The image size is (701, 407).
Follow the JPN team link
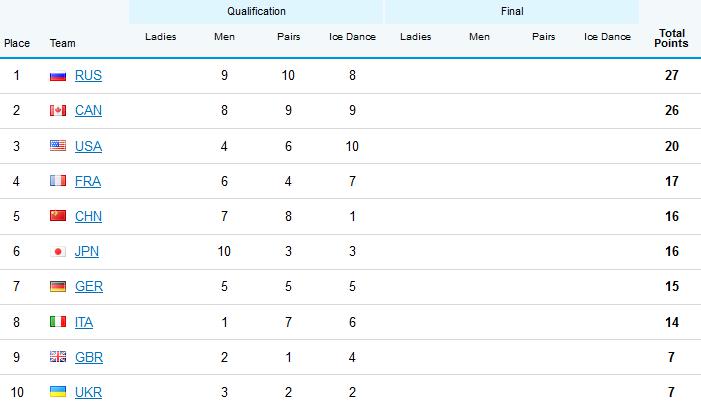pos(88,252)
